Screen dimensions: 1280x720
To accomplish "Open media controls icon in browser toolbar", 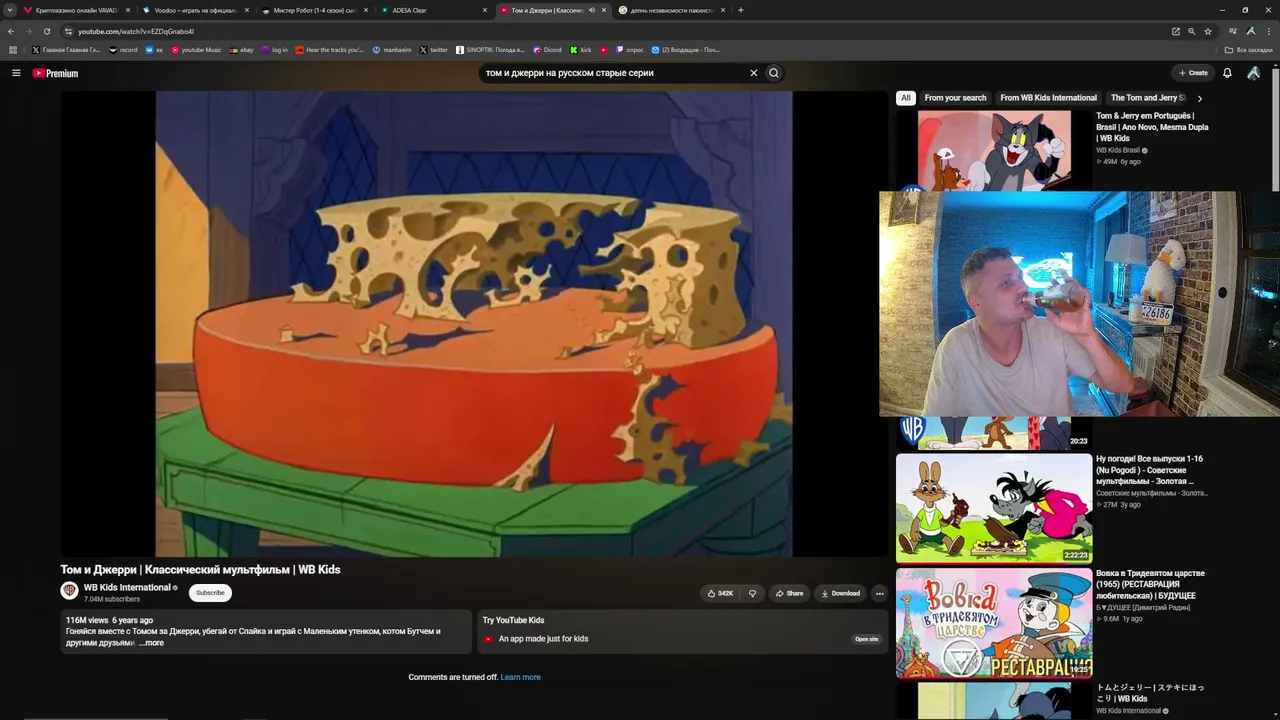I will (1233, 31).
